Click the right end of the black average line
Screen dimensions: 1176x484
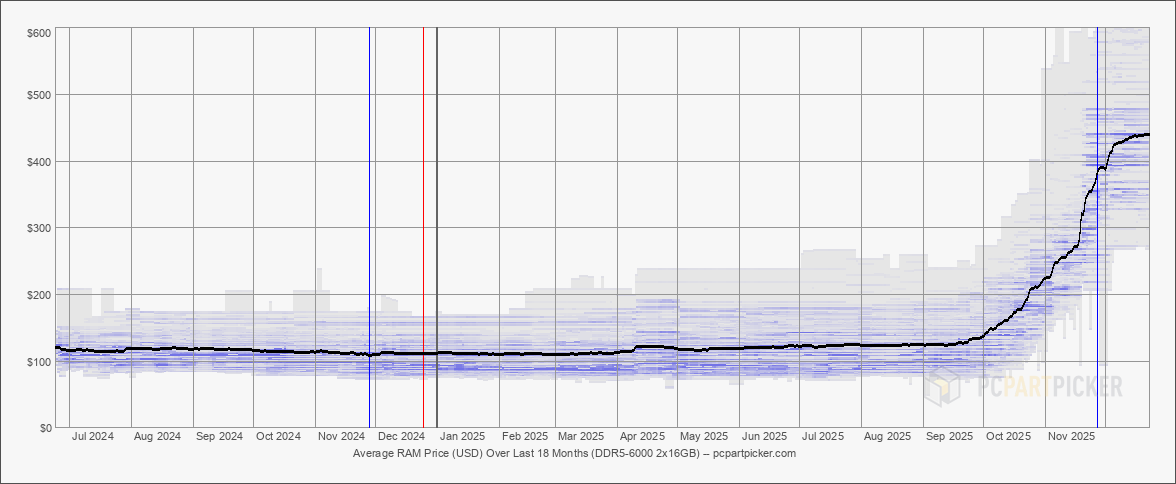[1146, 134]
